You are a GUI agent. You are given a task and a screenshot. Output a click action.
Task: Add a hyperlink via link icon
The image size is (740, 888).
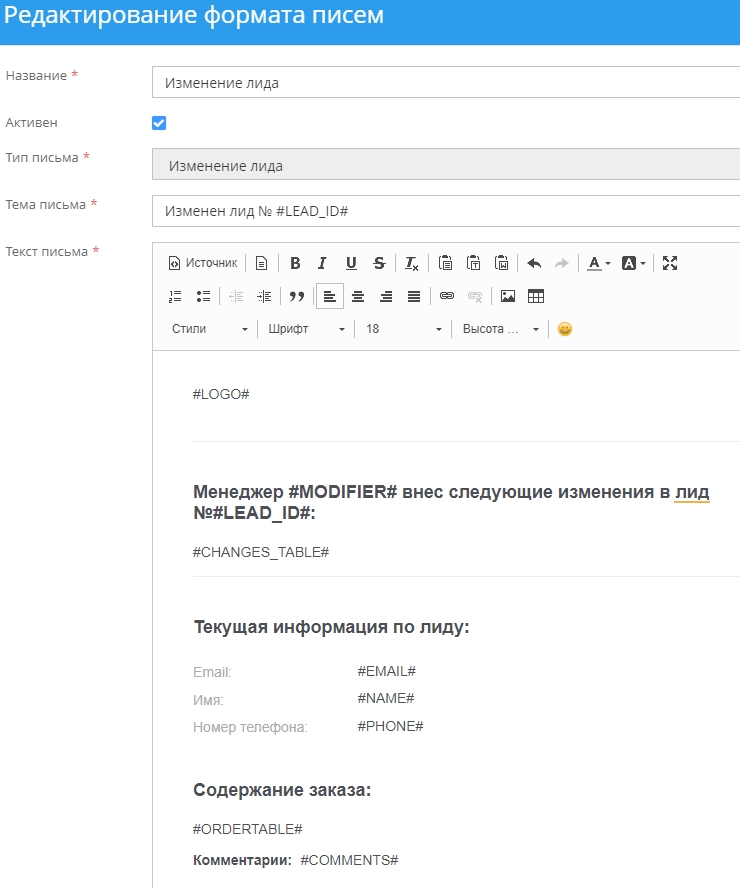(447, 296)
